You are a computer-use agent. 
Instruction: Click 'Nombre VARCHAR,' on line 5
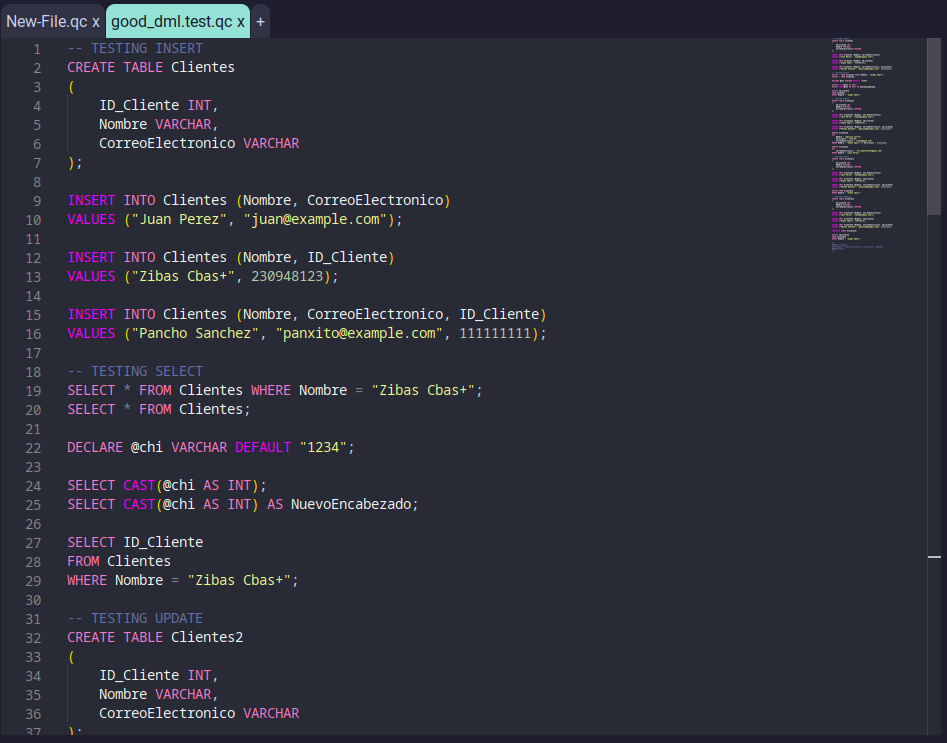tap(159, 124)
